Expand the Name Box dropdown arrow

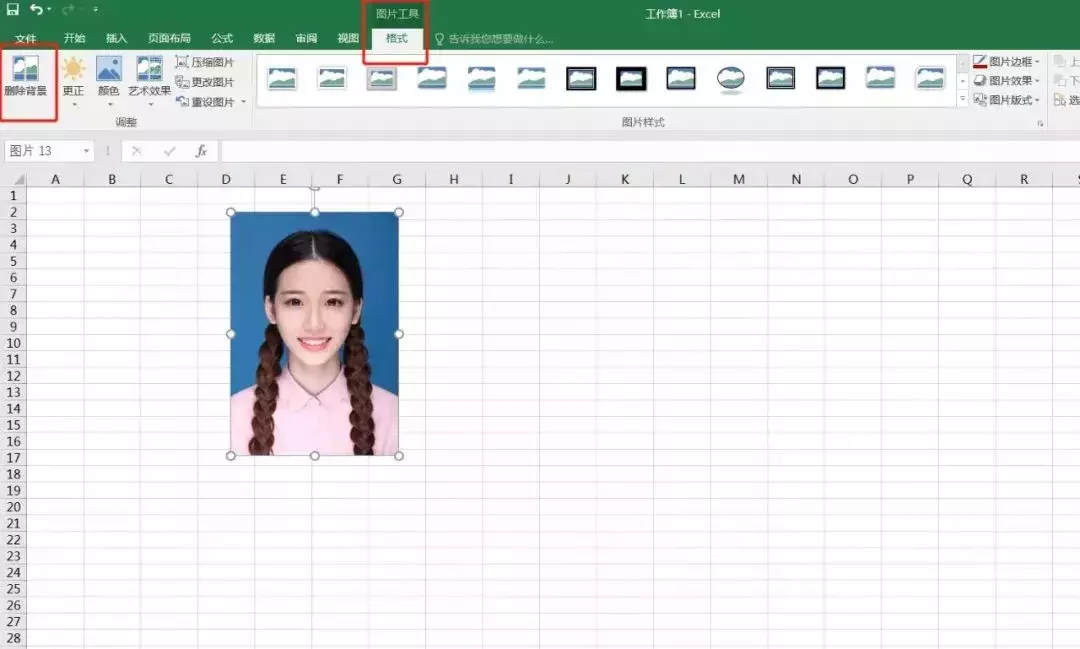tap(86, 151)
